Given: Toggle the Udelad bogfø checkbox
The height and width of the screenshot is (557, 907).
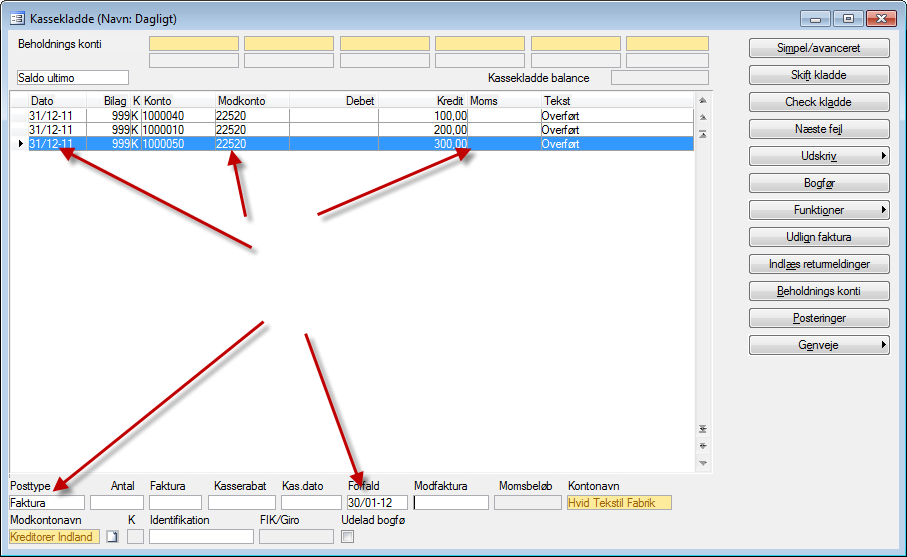Looking at the screenshot, I should [348, 537].
